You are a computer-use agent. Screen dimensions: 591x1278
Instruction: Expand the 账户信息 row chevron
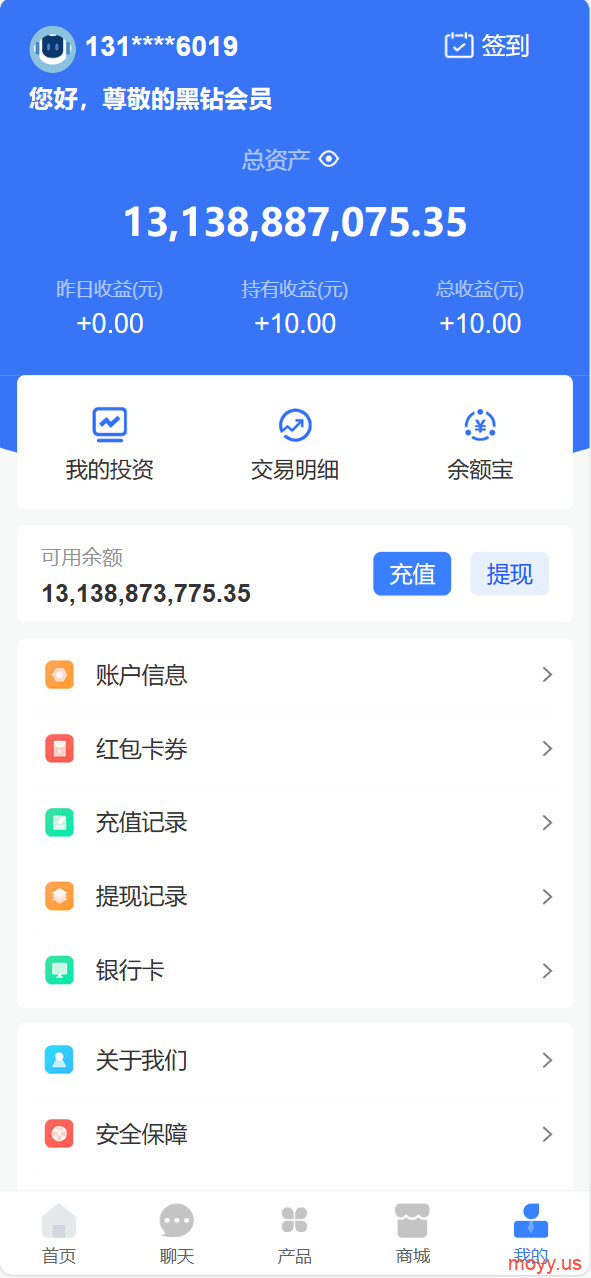click(547, 675)
